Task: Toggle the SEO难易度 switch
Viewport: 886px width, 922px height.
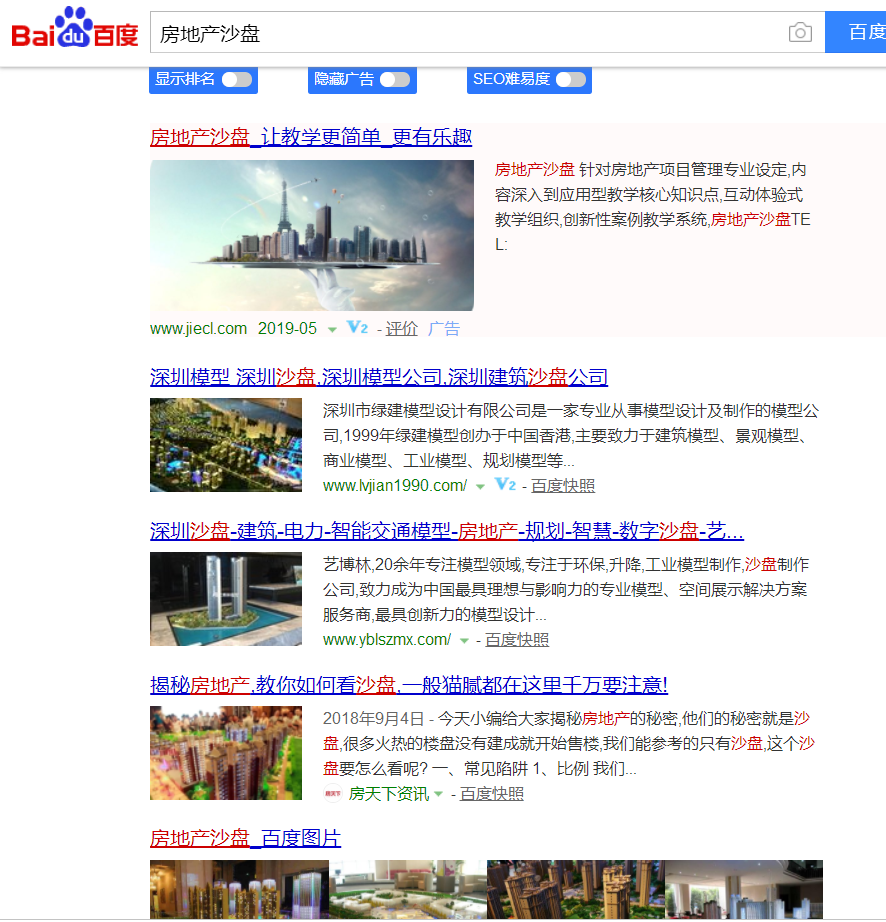Action: click(x=571, y=79)
